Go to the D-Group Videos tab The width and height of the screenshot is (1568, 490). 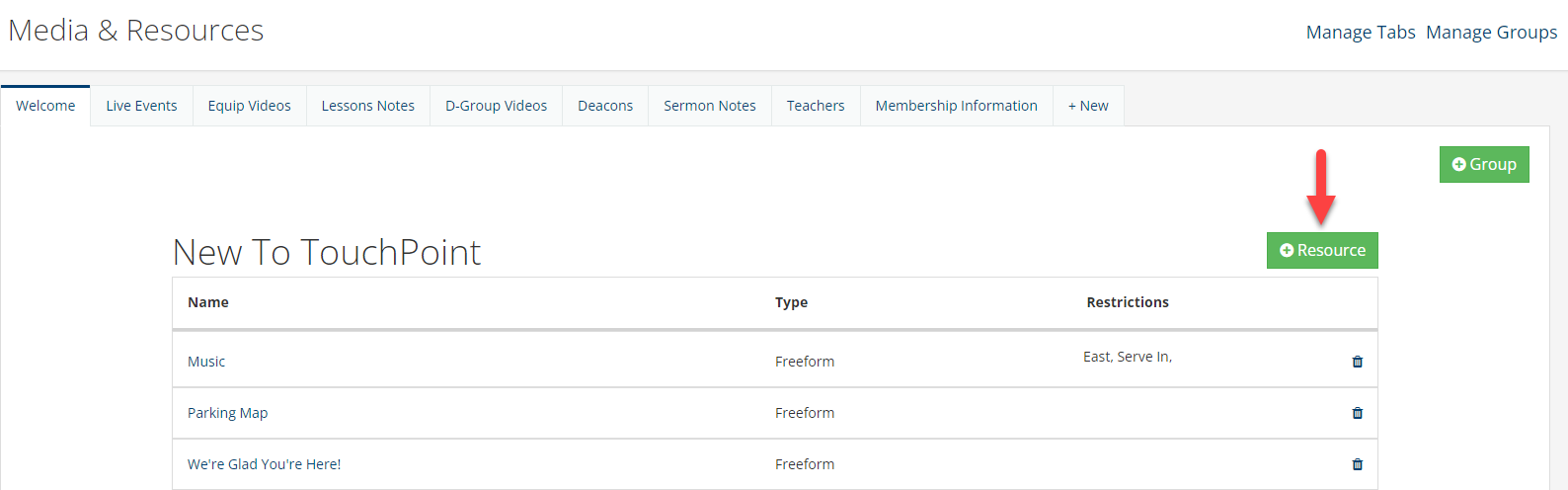point(496,106)
